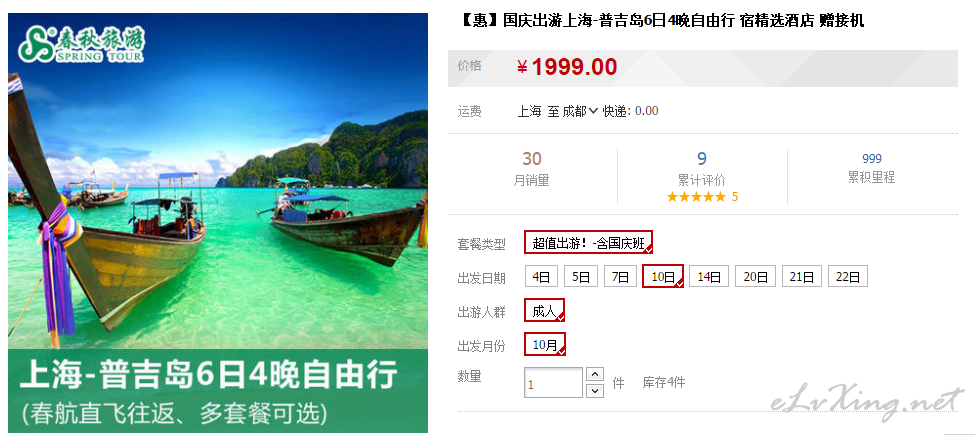Toggle the 10月 departure month option
The height and width of the screenshot is (435, 975).
click(545, 344)
